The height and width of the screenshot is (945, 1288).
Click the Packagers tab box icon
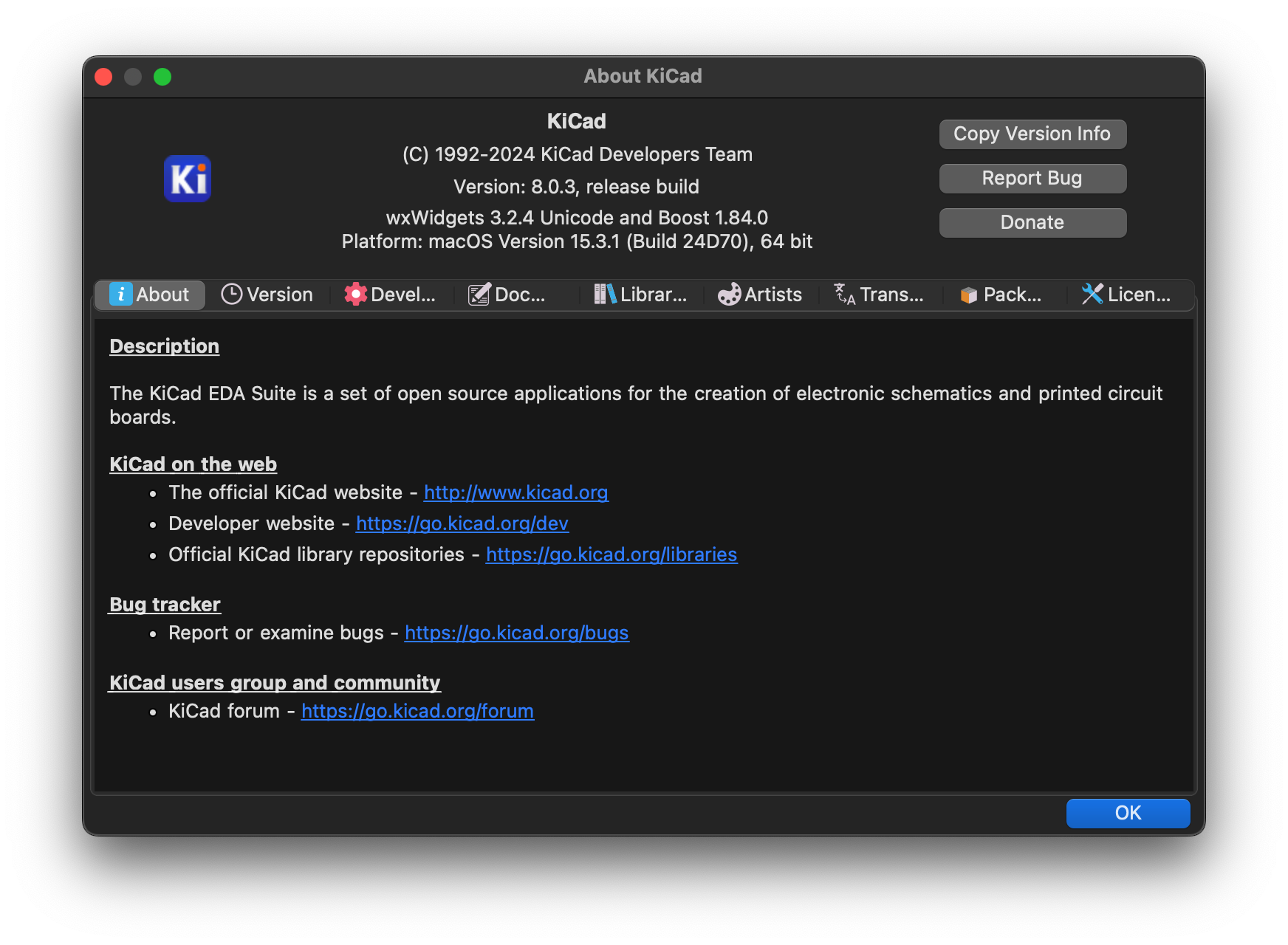(968, 295)
